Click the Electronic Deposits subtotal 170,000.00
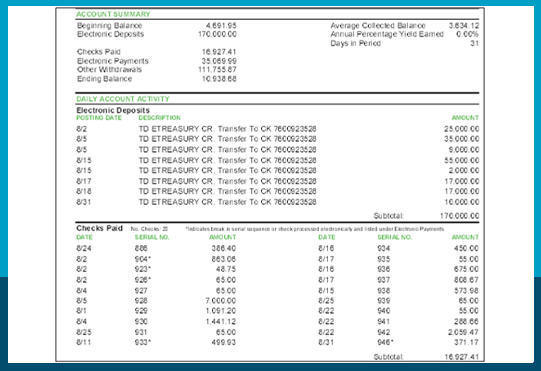Viewport: 541px width, 371px height. click(460, 216)
